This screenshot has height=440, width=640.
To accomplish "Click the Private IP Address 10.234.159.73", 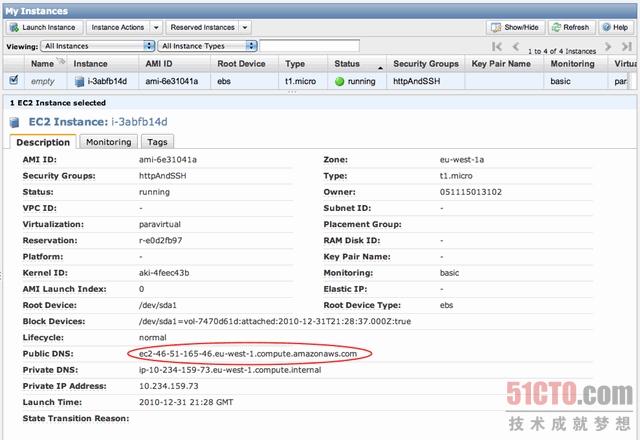I will point(169,386).
